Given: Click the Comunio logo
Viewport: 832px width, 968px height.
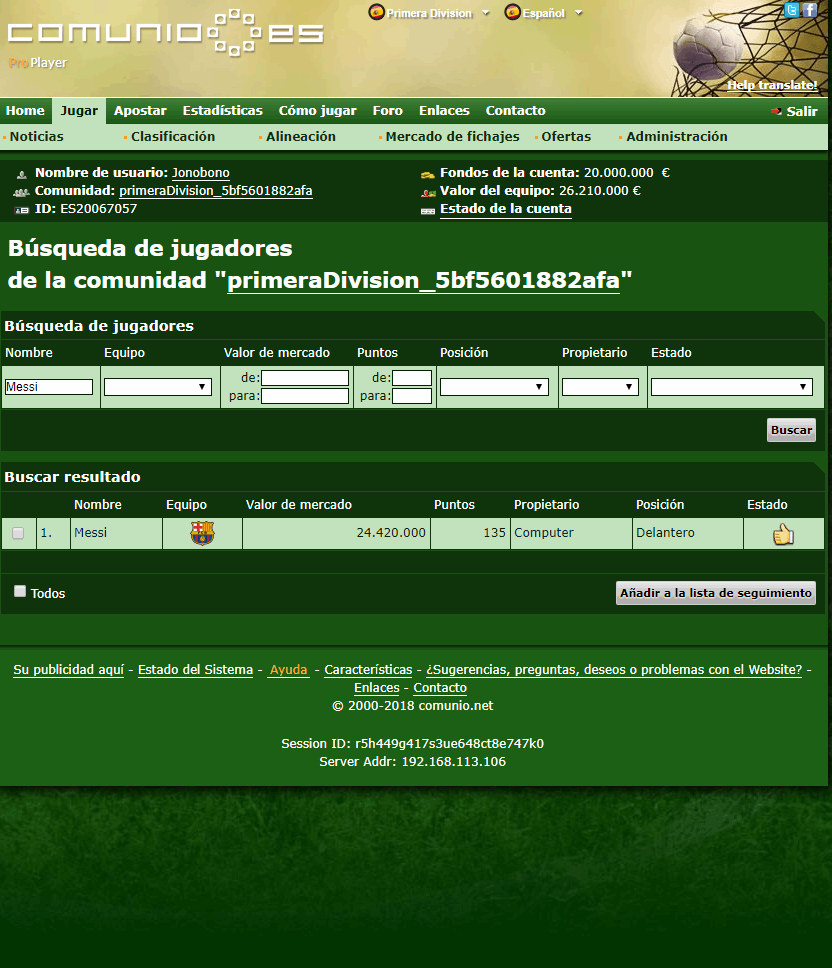Looking at the screenshot, I should pos(165,33).
